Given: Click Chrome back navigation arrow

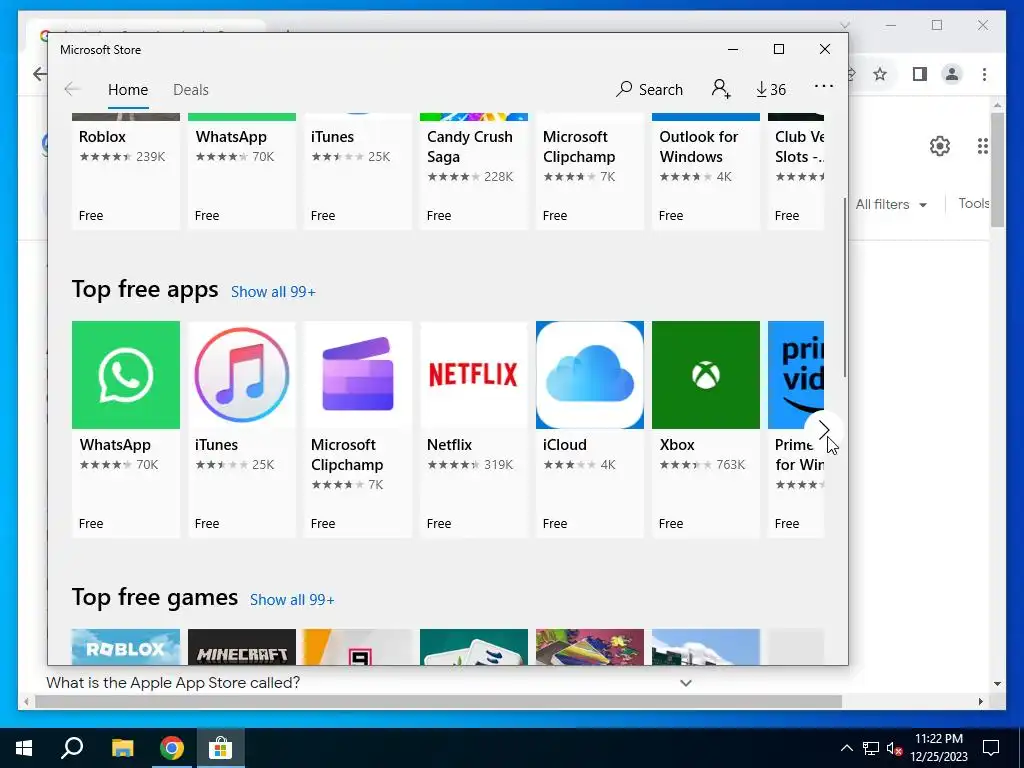Looking at the screenshot, I should click(x=40, y=74).
